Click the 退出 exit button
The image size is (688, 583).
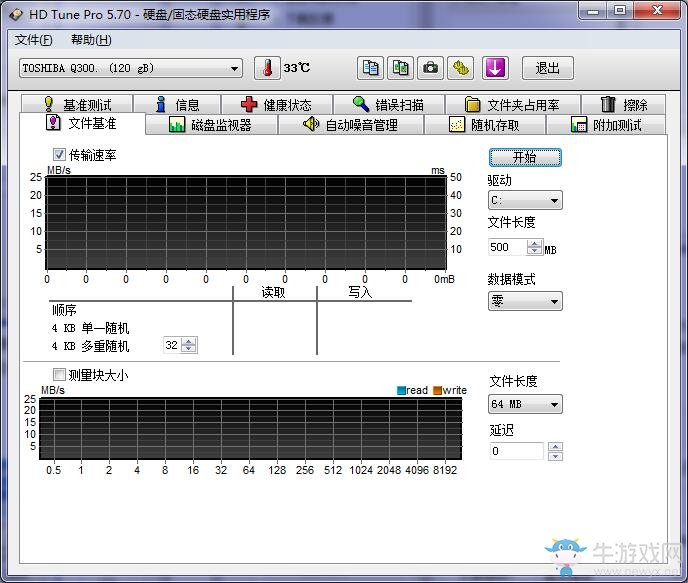[548, 68]
